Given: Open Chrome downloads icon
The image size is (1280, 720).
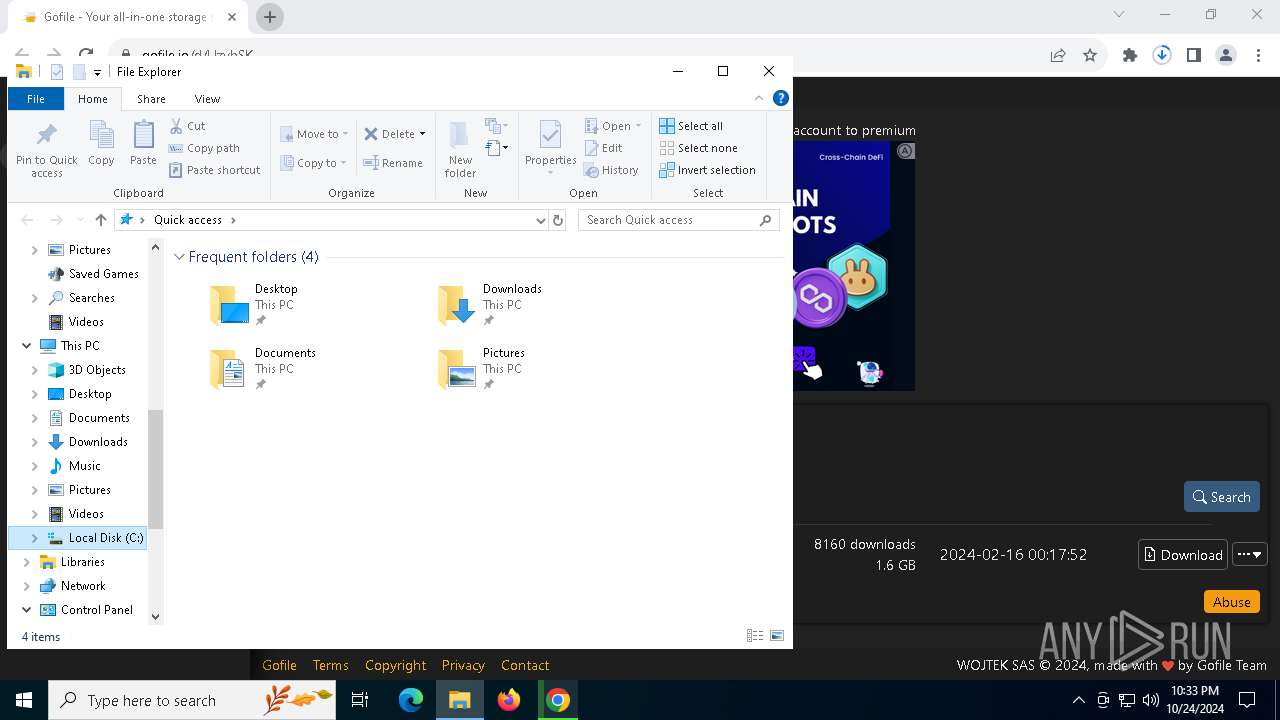Looking at the screenshot, I should [x=1162, y=56].
